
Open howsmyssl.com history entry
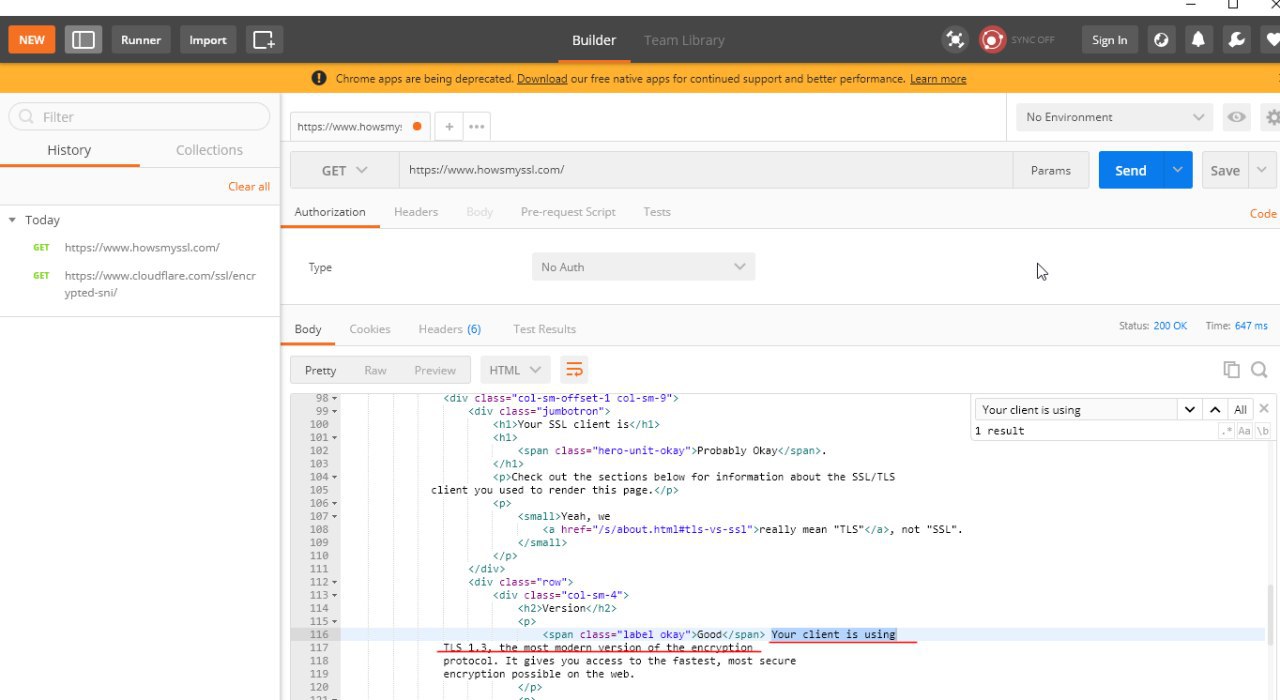click(142, 247)
